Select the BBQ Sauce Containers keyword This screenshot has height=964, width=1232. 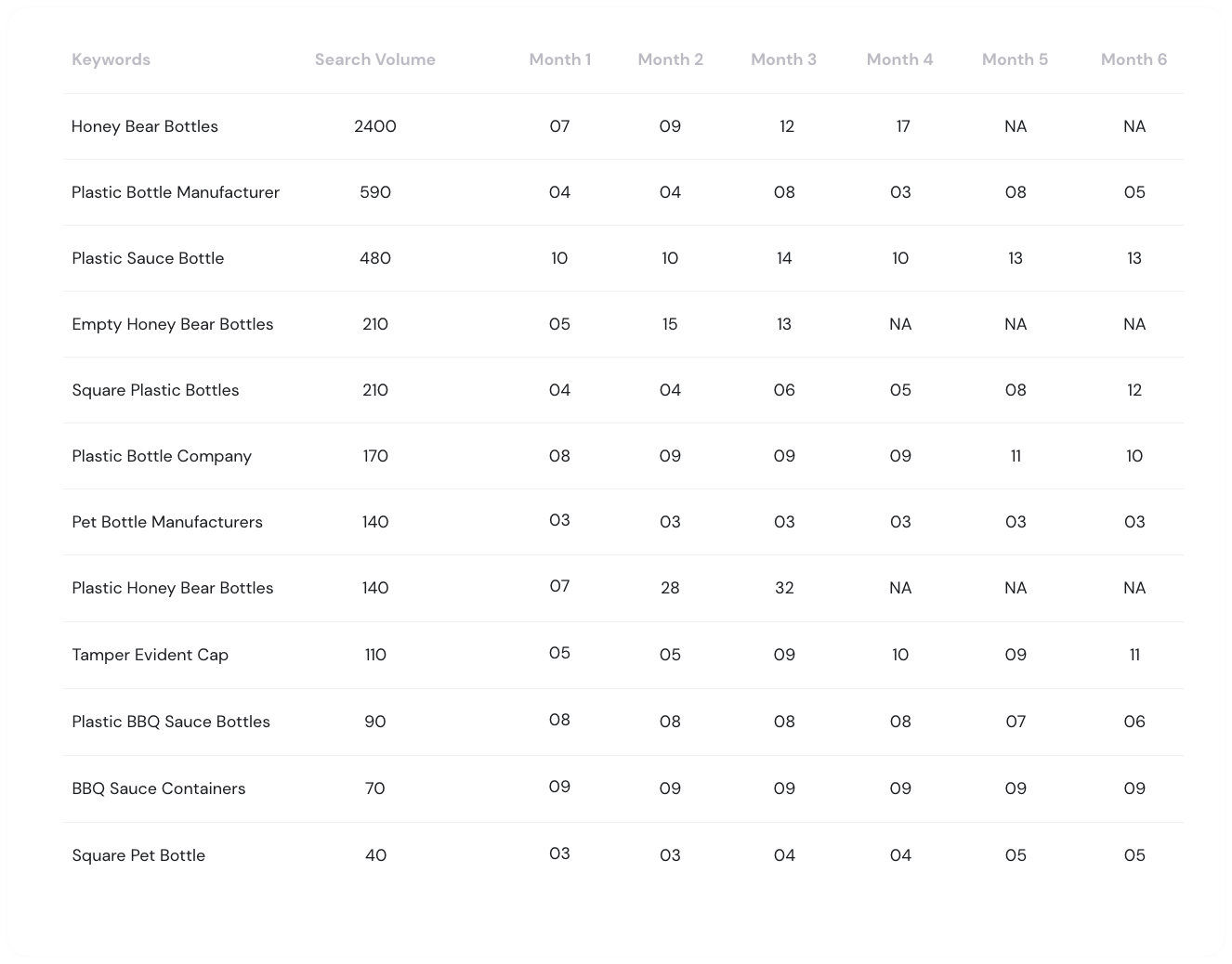(x=159, y=788)
